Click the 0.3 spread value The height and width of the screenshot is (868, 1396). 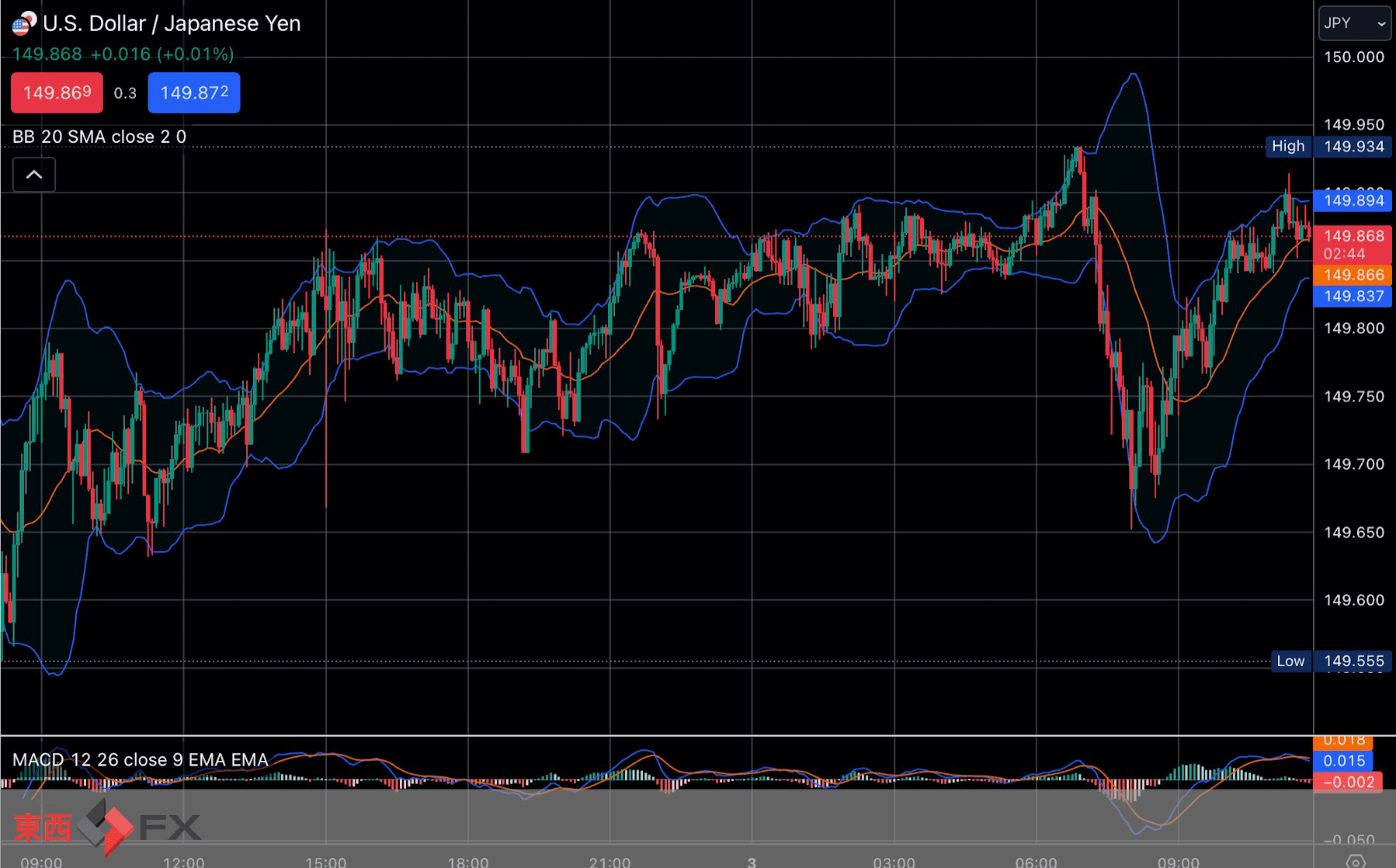(x=125, y=93)
